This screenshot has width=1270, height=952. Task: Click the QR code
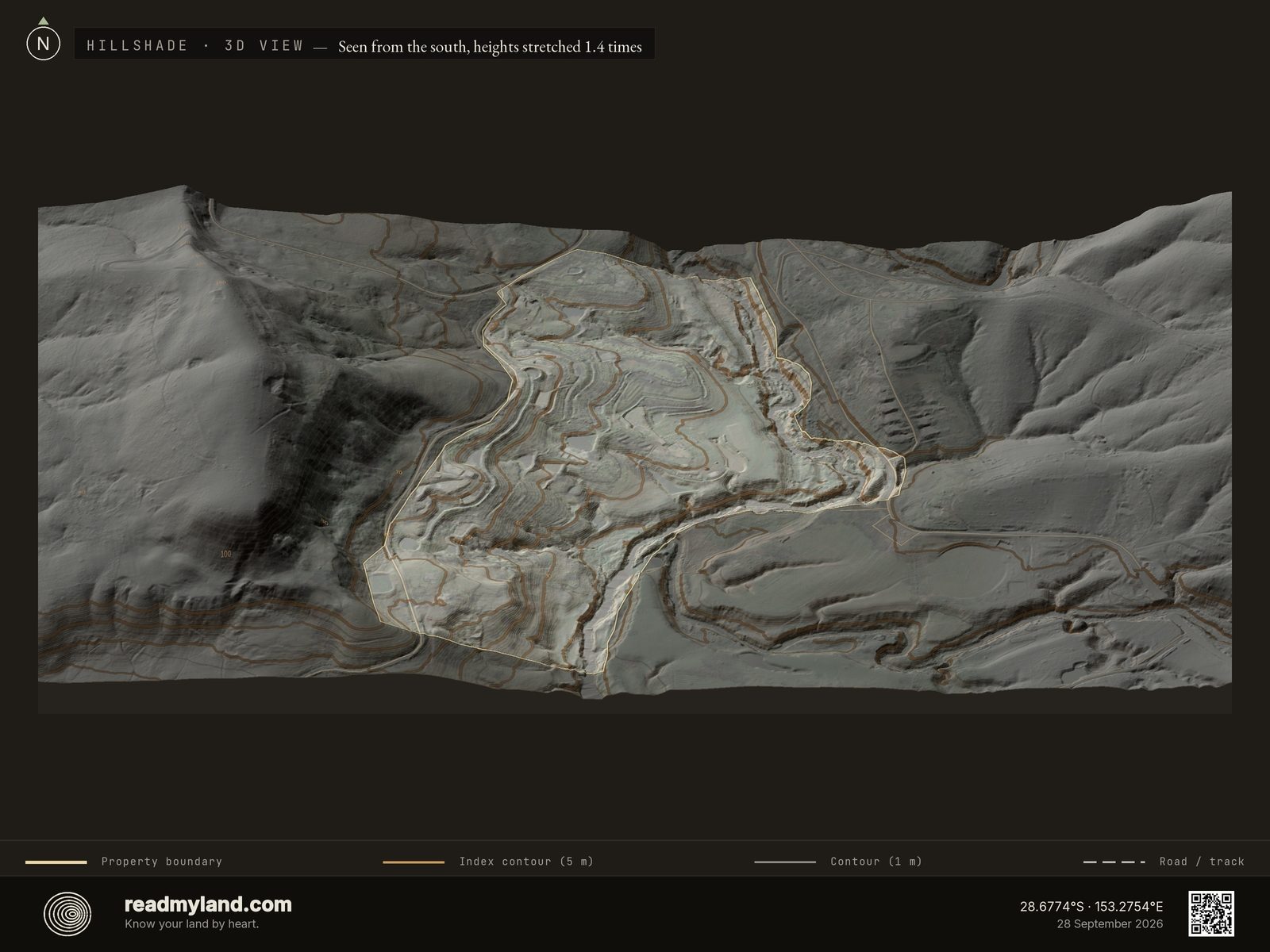click(1210, 913)
